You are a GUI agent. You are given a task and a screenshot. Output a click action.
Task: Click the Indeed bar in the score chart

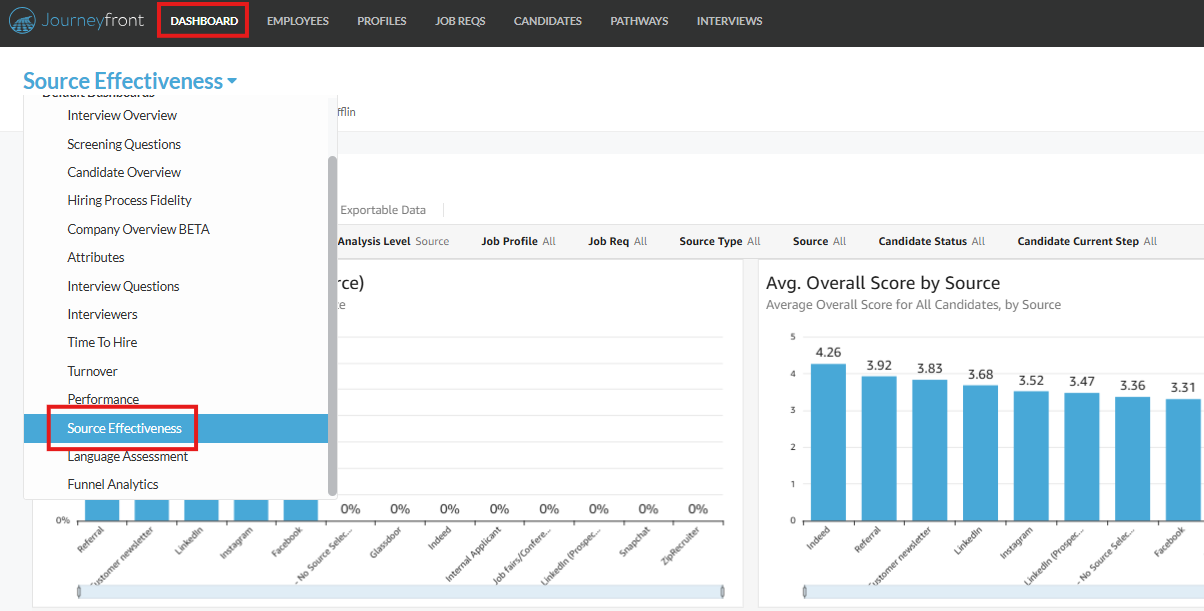(x=825, y=440)
